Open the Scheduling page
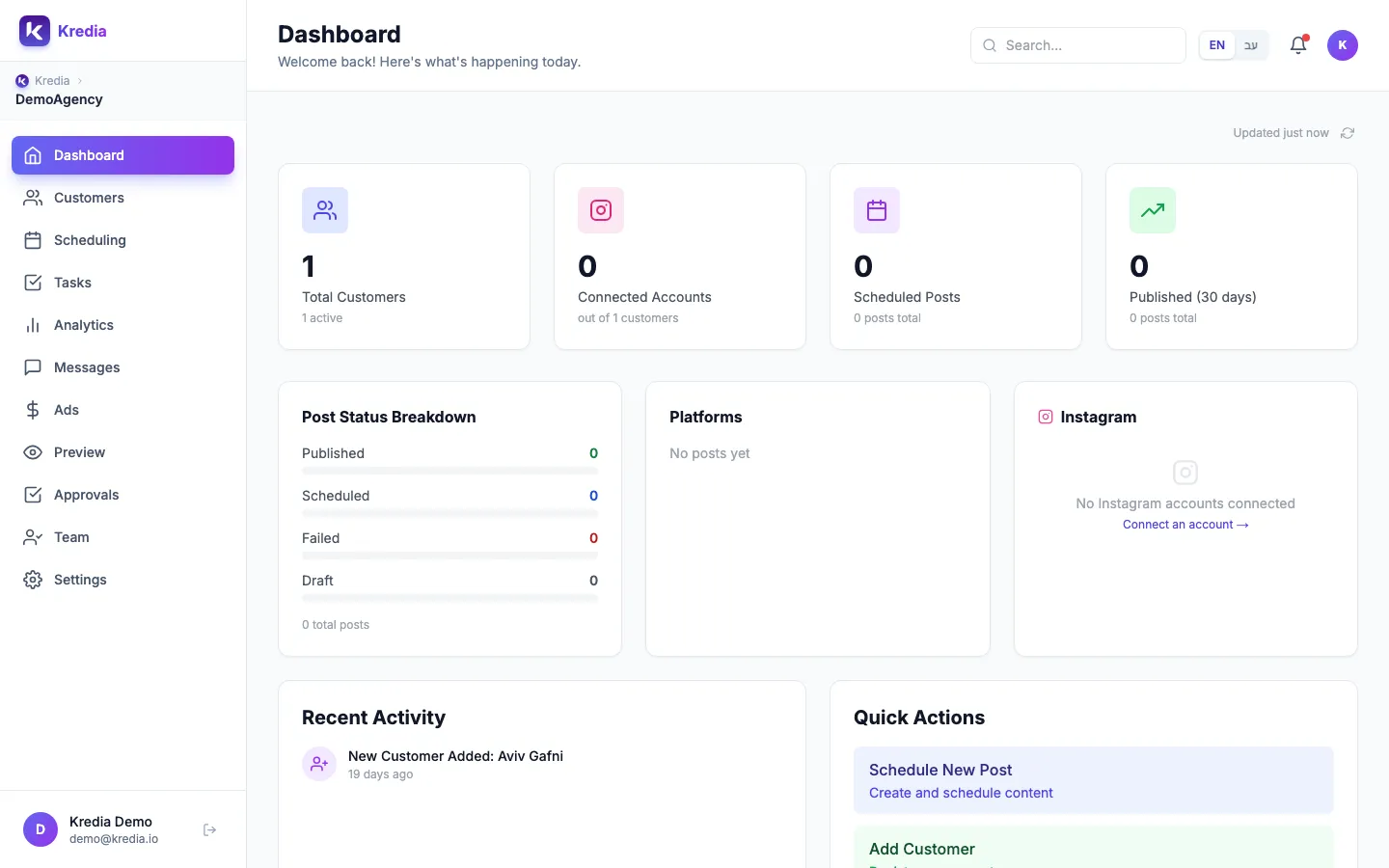This screenshot has height=868, width=1389. tap(123, 240)
